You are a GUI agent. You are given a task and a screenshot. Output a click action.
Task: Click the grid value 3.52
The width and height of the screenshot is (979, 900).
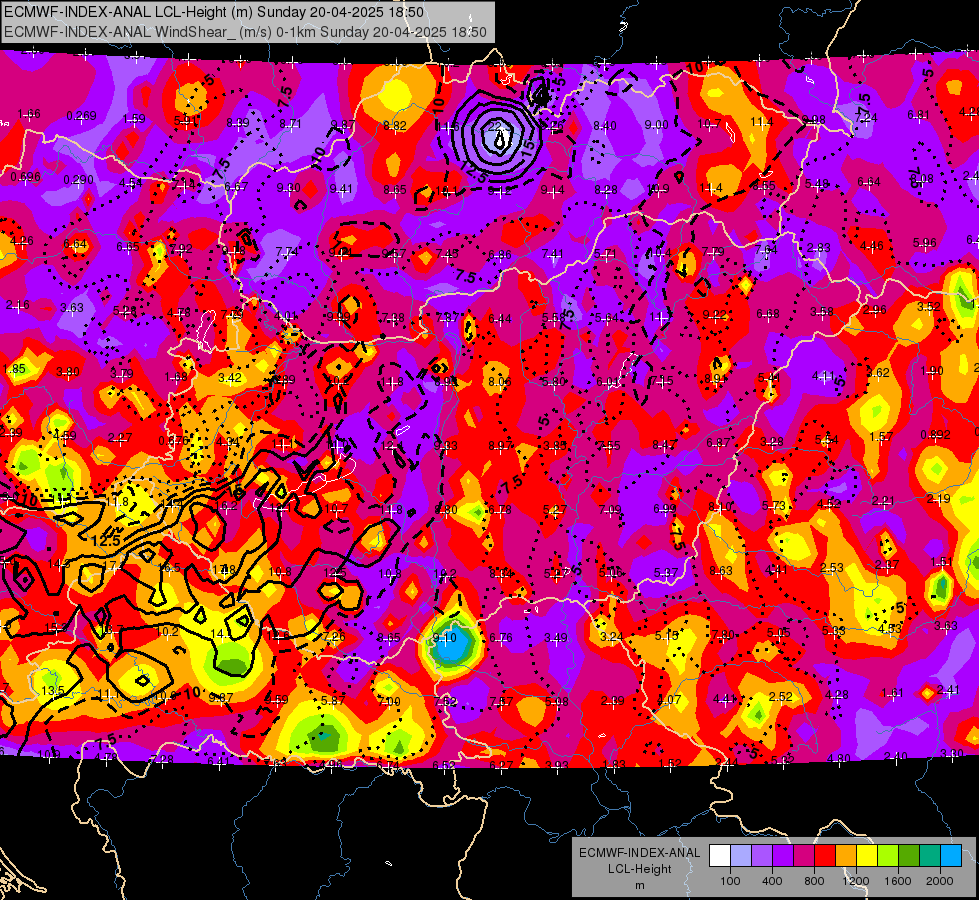point(928,306)
